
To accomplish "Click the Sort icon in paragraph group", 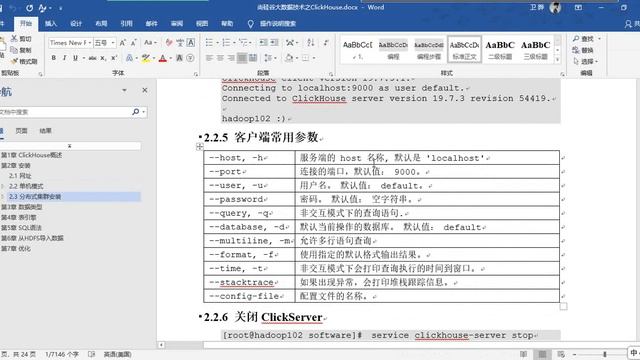I will point(311,42).
